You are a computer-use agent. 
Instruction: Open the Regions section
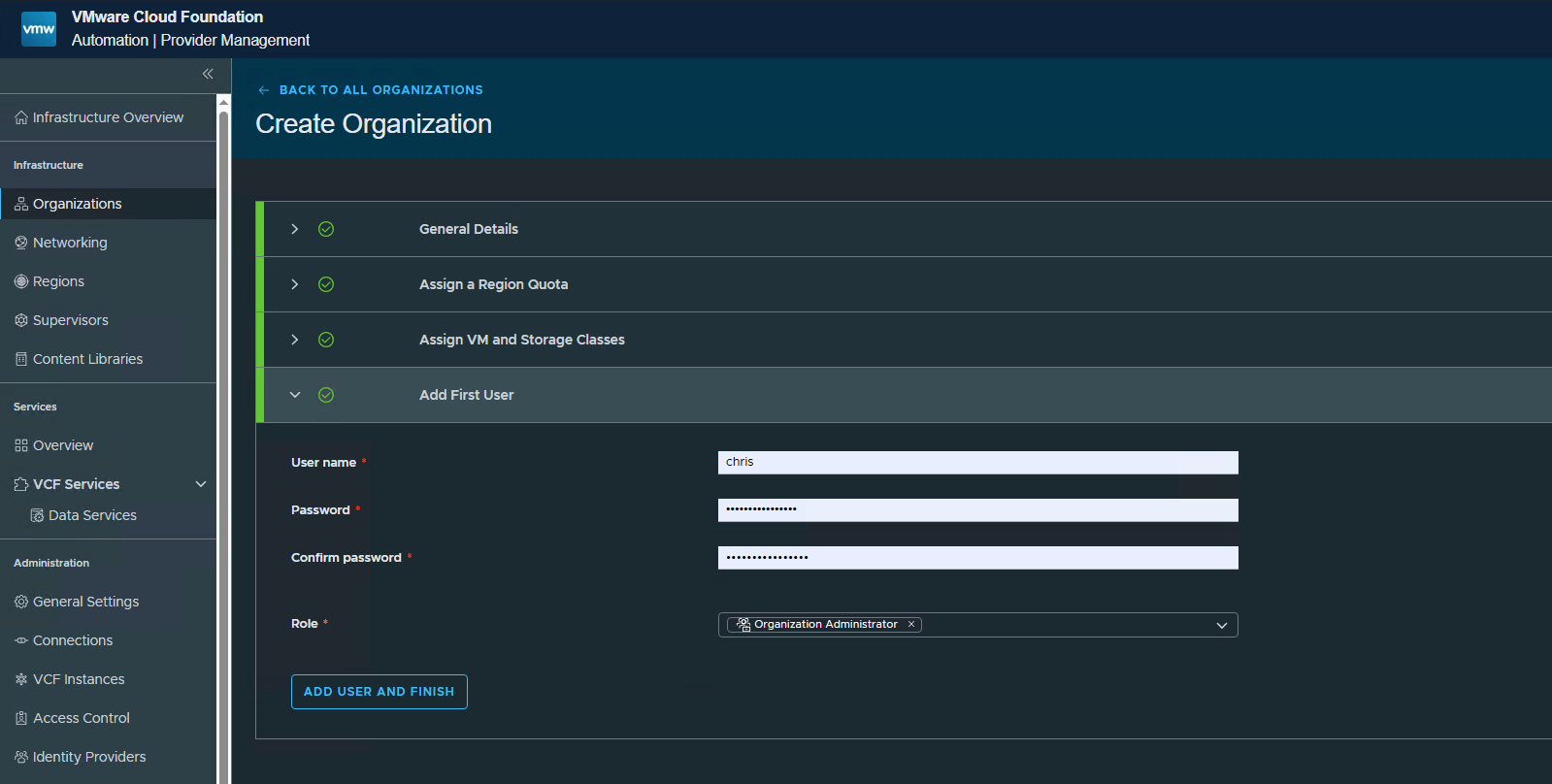[x=108, y=281]
